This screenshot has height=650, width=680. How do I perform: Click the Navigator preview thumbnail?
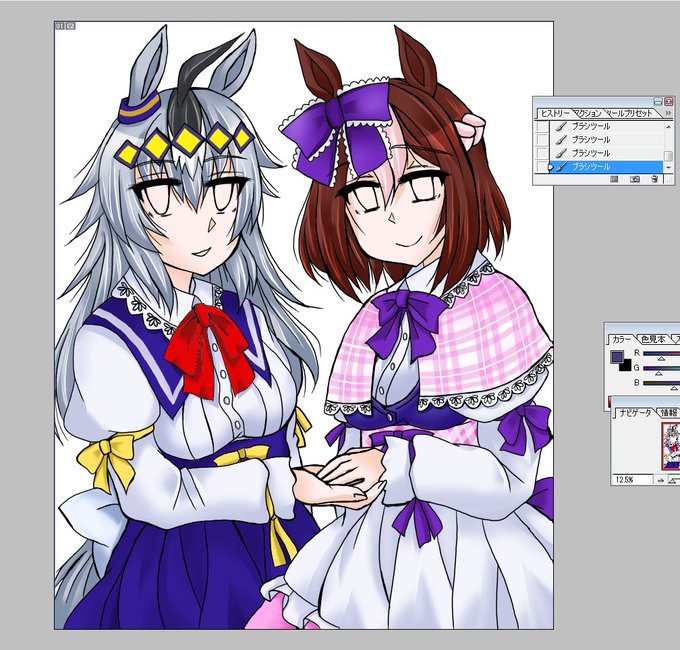[x=671, y=446]
